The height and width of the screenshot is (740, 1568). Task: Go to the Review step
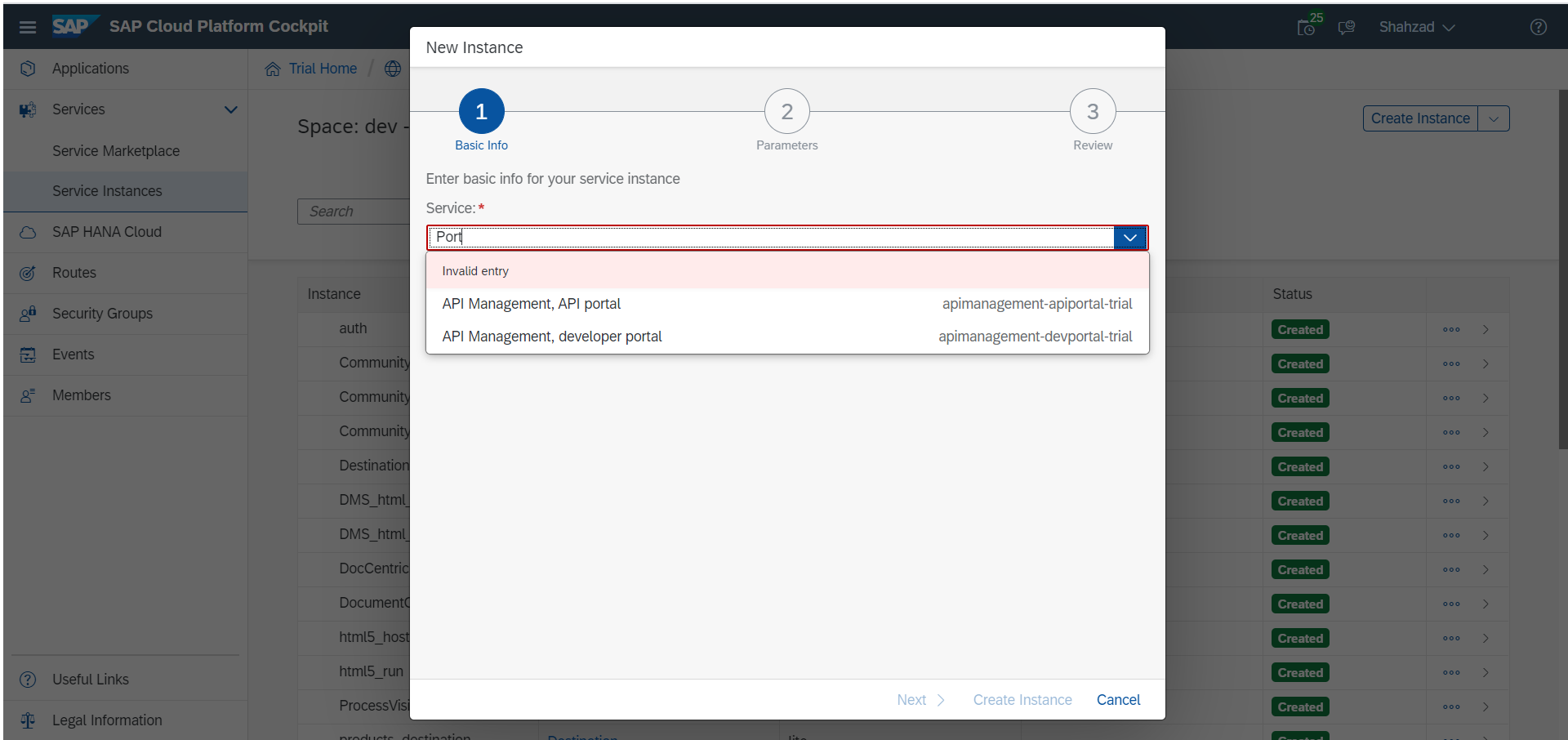coord(1093,111)
